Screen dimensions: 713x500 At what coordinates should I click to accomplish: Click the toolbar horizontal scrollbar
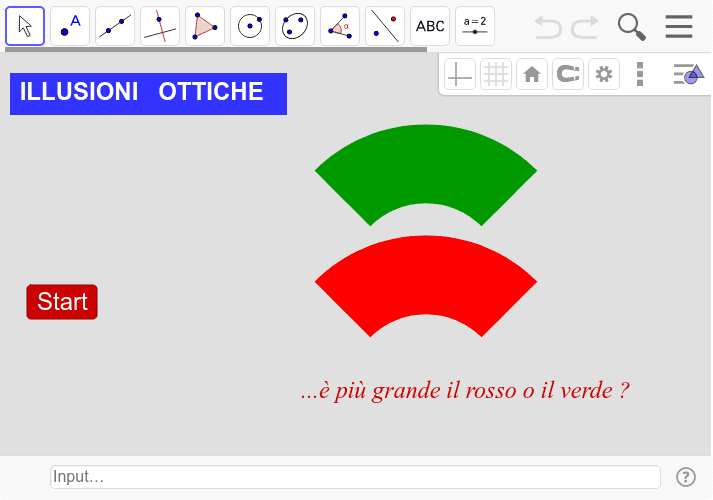(x=216, y=49)
